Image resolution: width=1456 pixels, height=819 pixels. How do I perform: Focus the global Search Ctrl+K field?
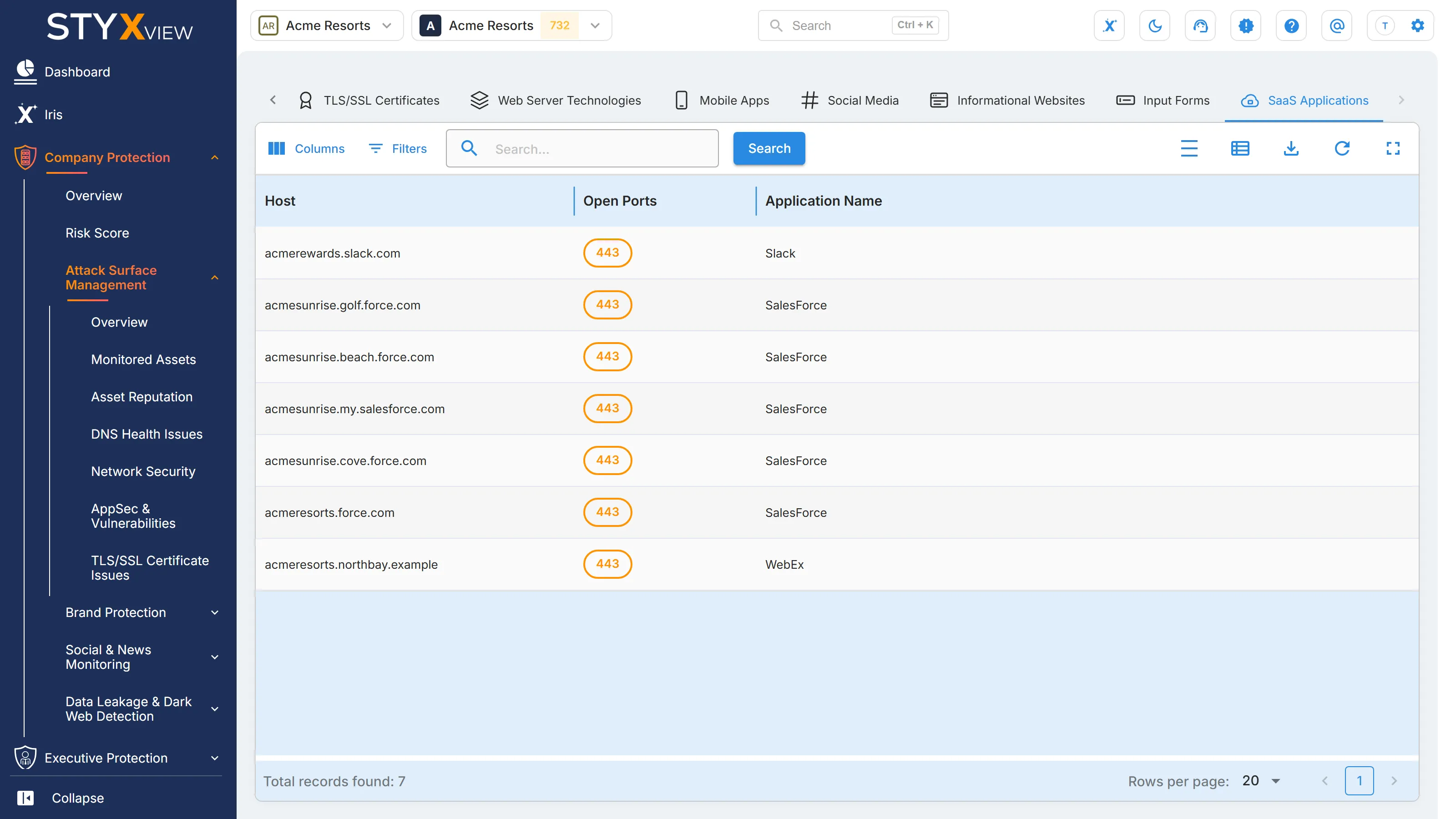coord(853,25)
